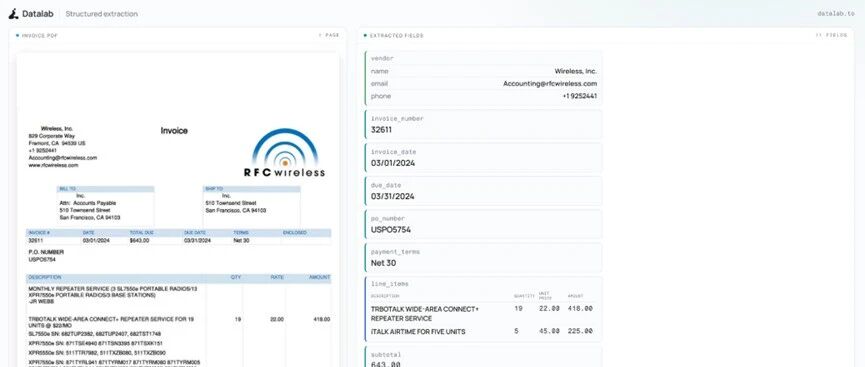This screenshot has height=367, width=865.
Task: Click the 225.00 amount in extracted line items
Action: coord(580,331)
